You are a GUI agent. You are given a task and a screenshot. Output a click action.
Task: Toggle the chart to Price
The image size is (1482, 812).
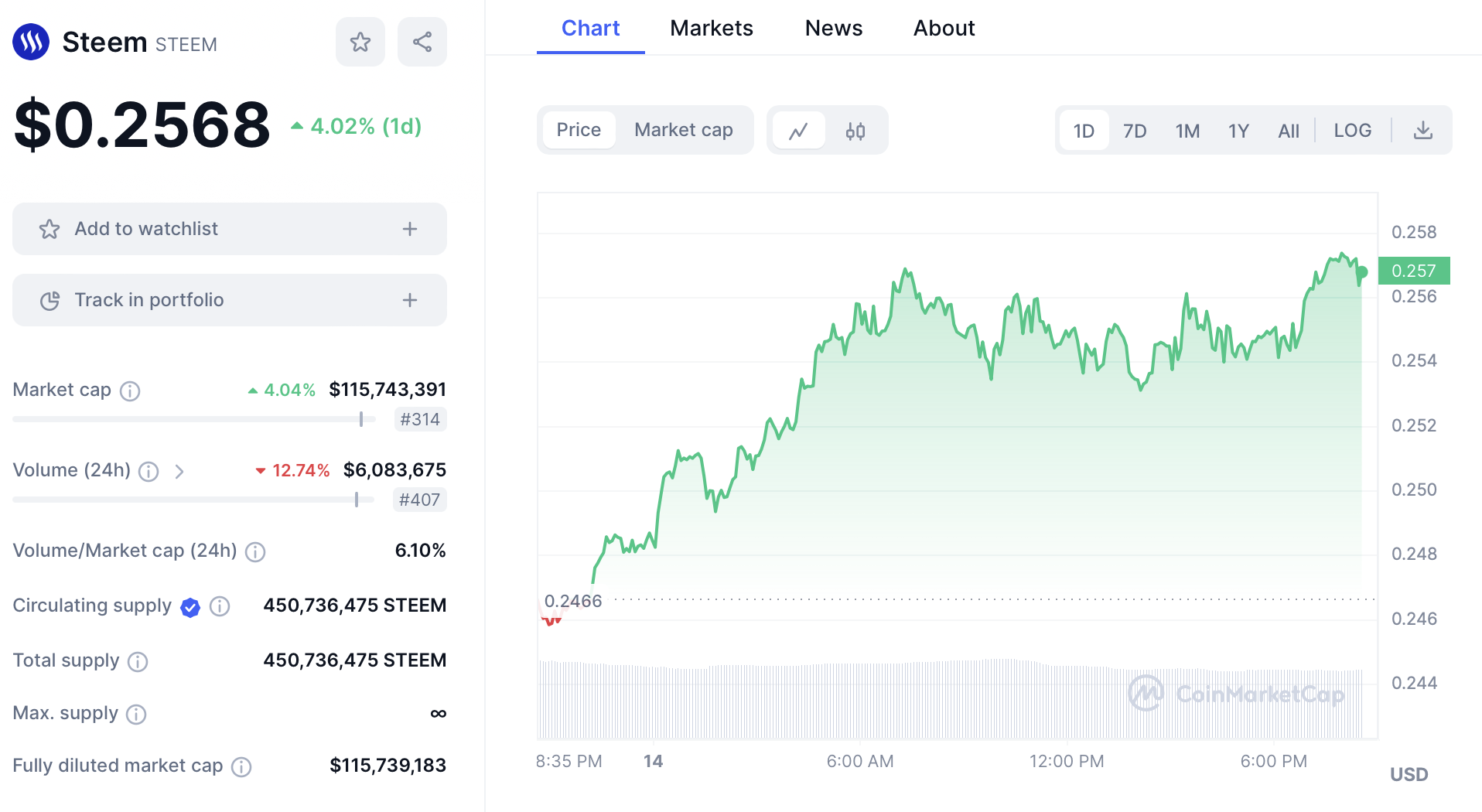(578, 130)
